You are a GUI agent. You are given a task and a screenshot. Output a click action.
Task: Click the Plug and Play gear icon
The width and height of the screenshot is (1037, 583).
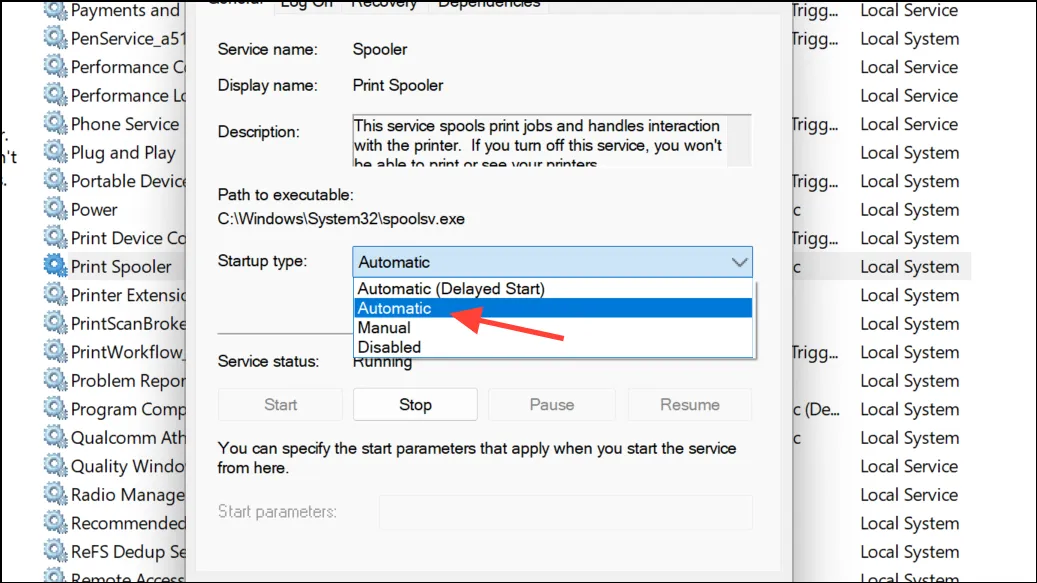[x=56, y=153]
